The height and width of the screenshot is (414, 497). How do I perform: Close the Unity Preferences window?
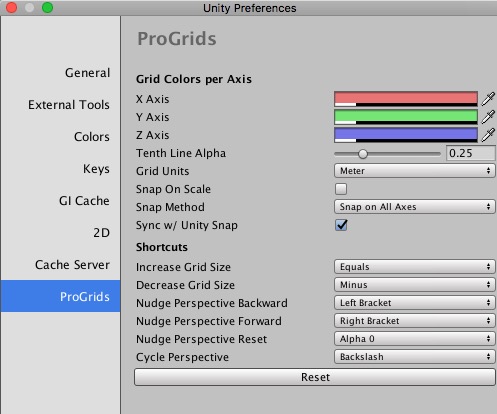[12, 8]
